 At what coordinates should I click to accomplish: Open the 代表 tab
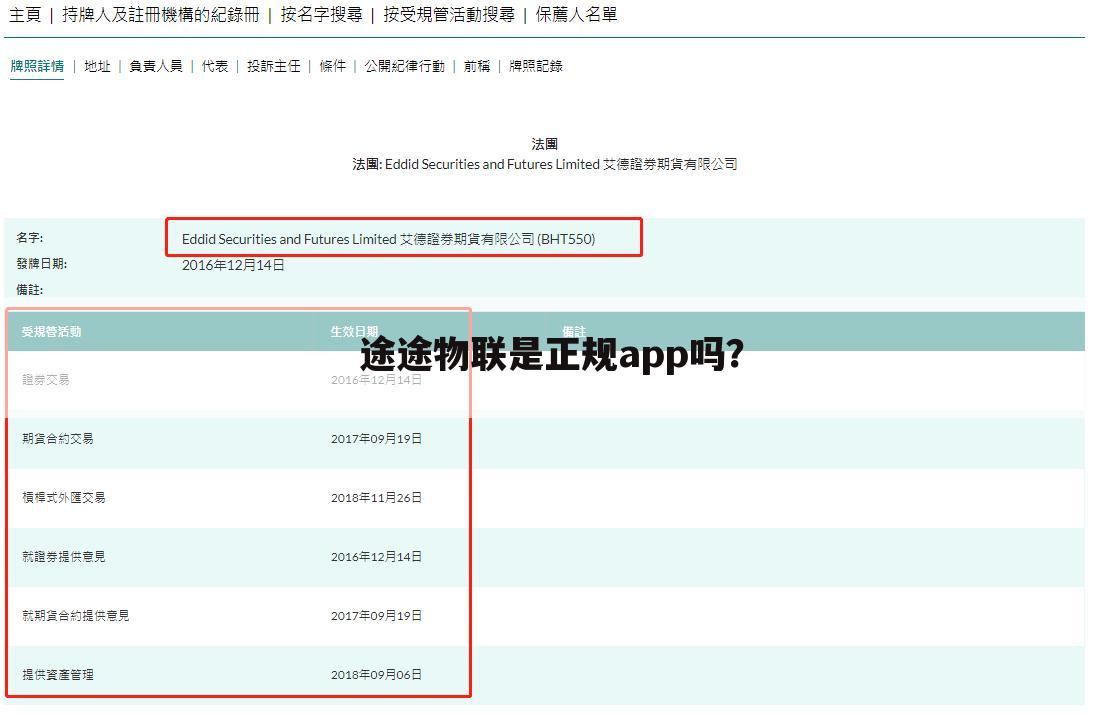click(x=215, y=66)
